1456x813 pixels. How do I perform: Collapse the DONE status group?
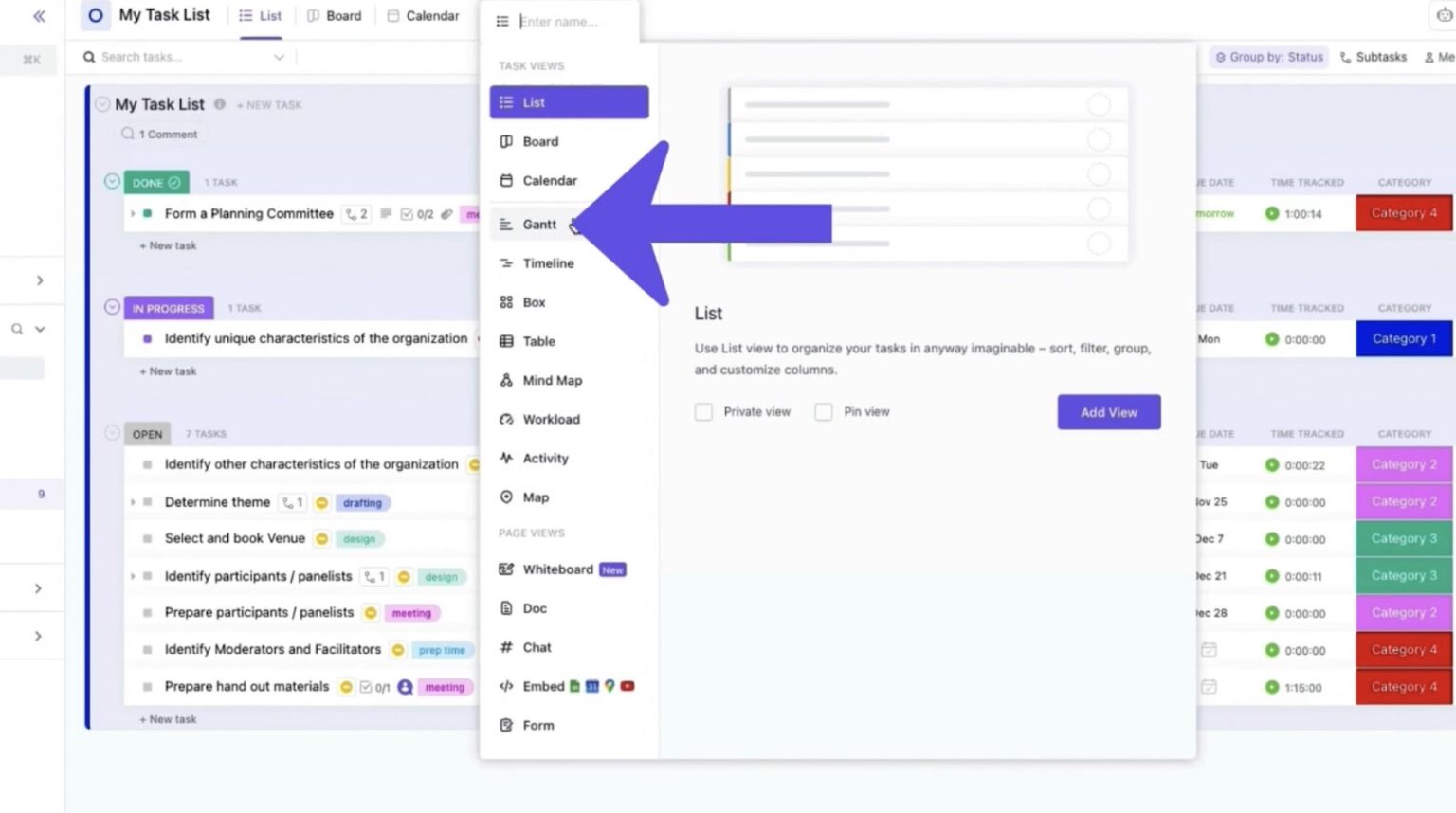(x=112, y=181)
